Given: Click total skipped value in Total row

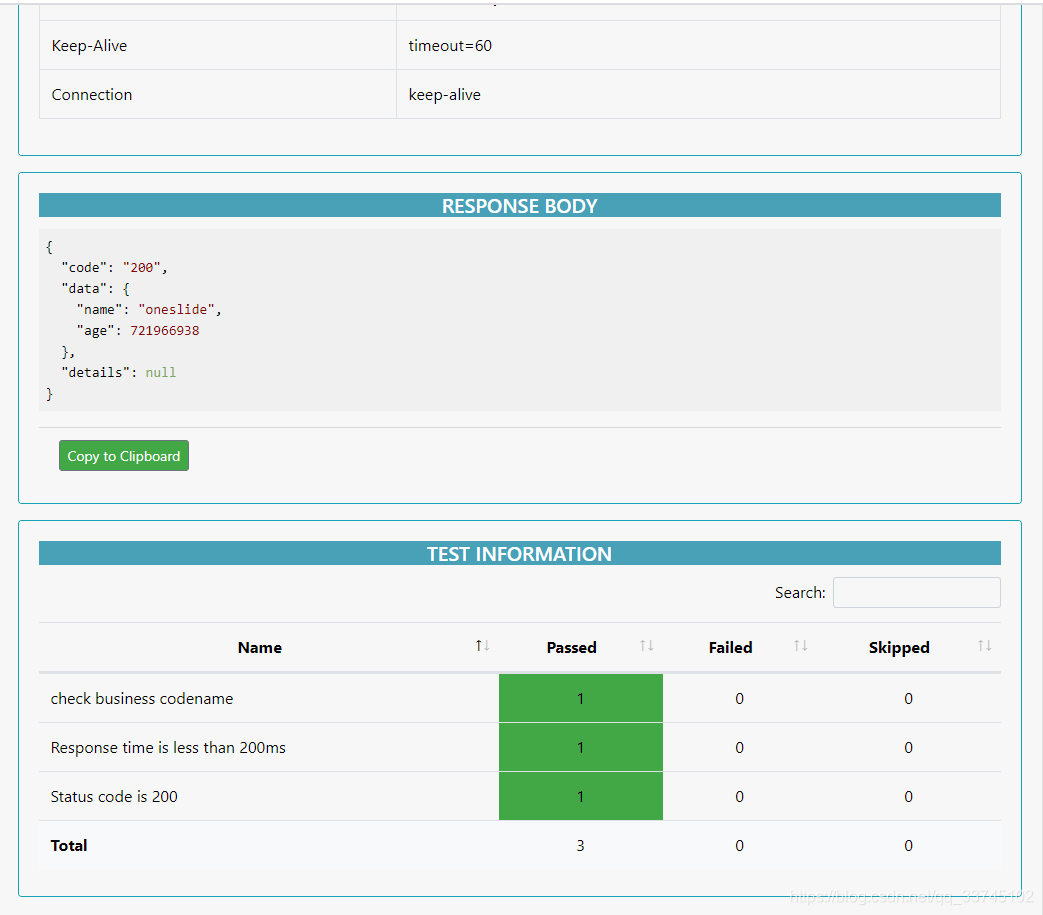Looking at the screenshot, I should (909, 845).
